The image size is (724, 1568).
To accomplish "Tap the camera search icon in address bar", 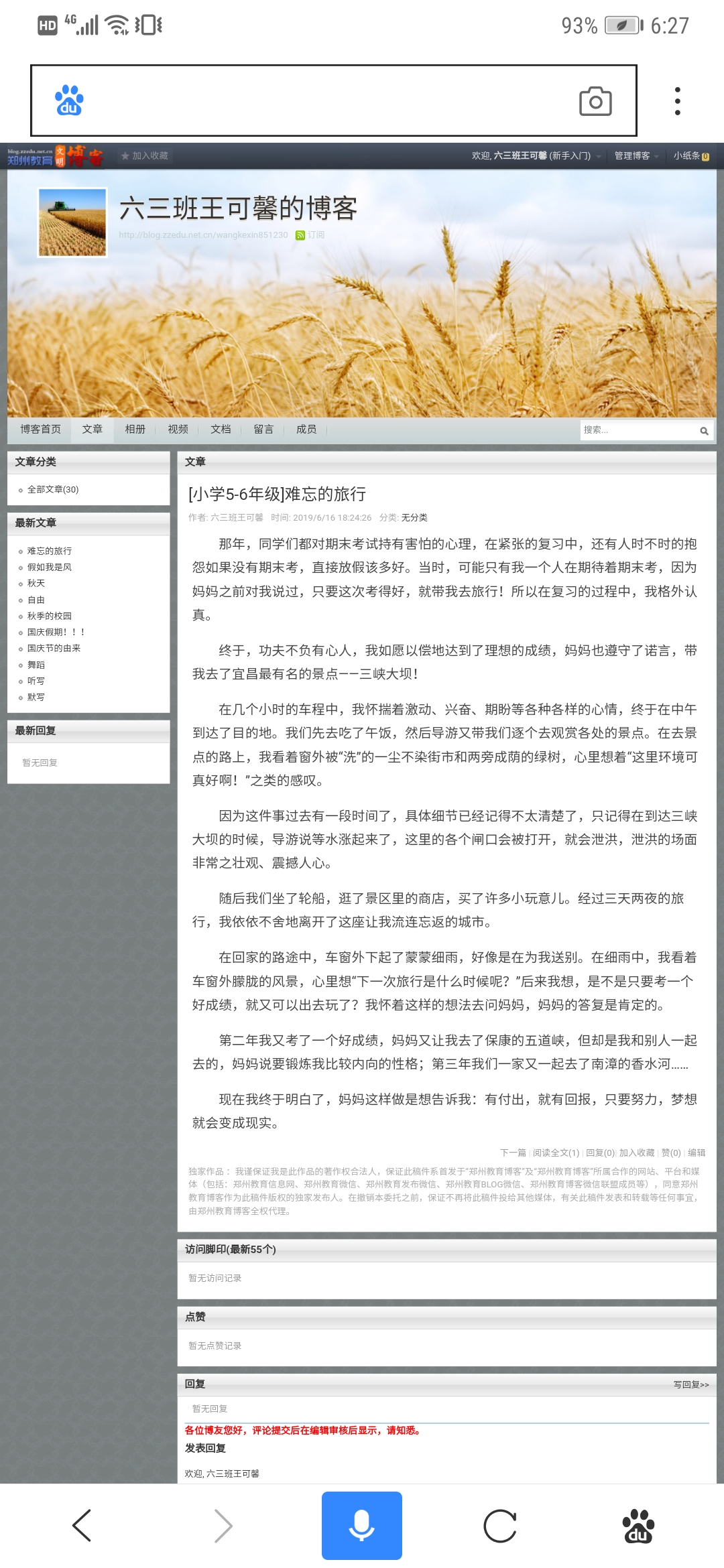I will tap(595, 101).
